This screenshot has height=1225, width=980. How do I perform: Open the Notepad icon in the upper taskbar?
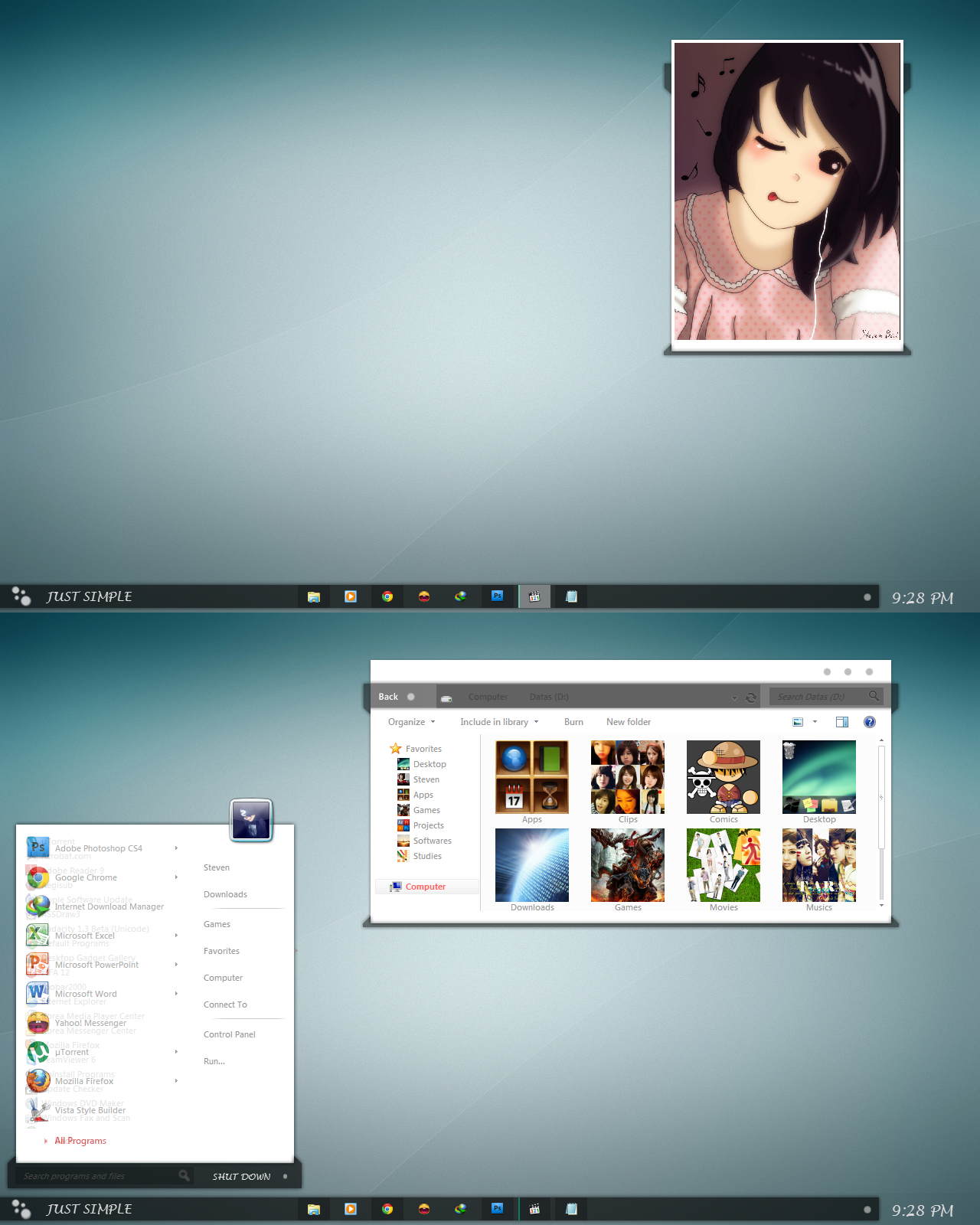click(x=571, y=596)
